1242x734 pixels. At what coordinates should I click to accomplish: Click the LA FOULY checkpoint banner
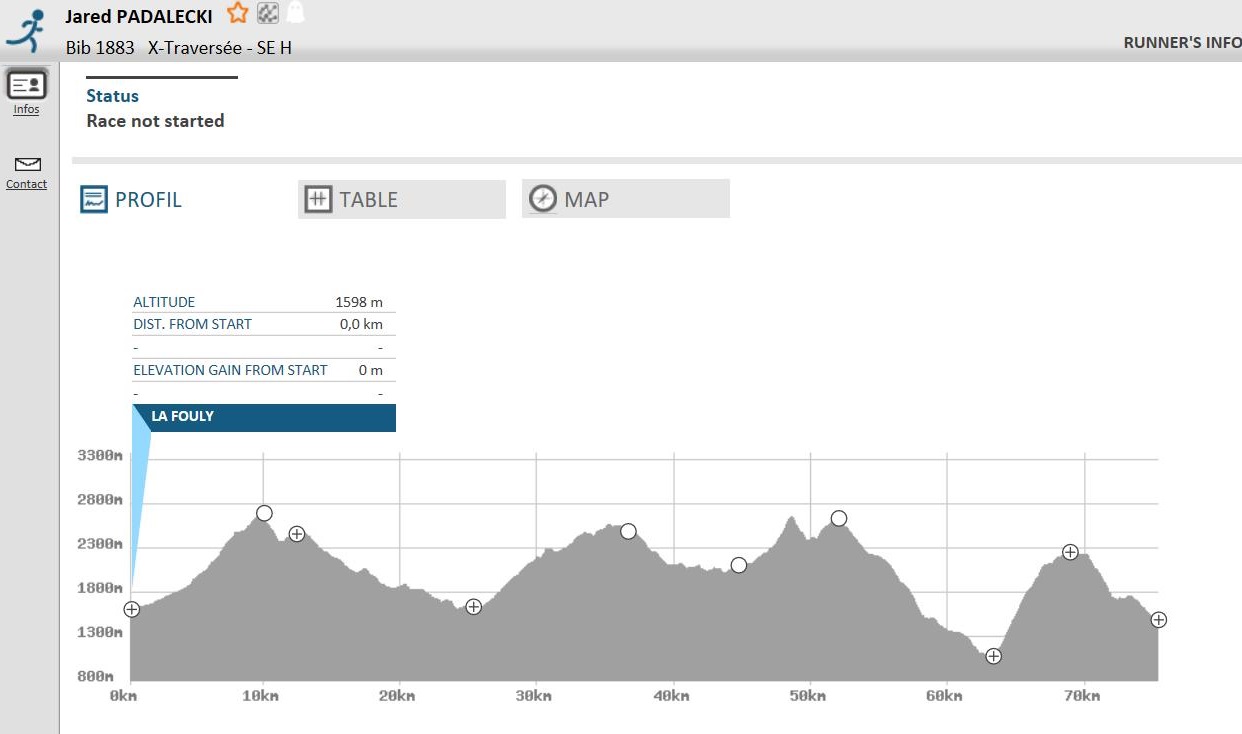(264, 417)
